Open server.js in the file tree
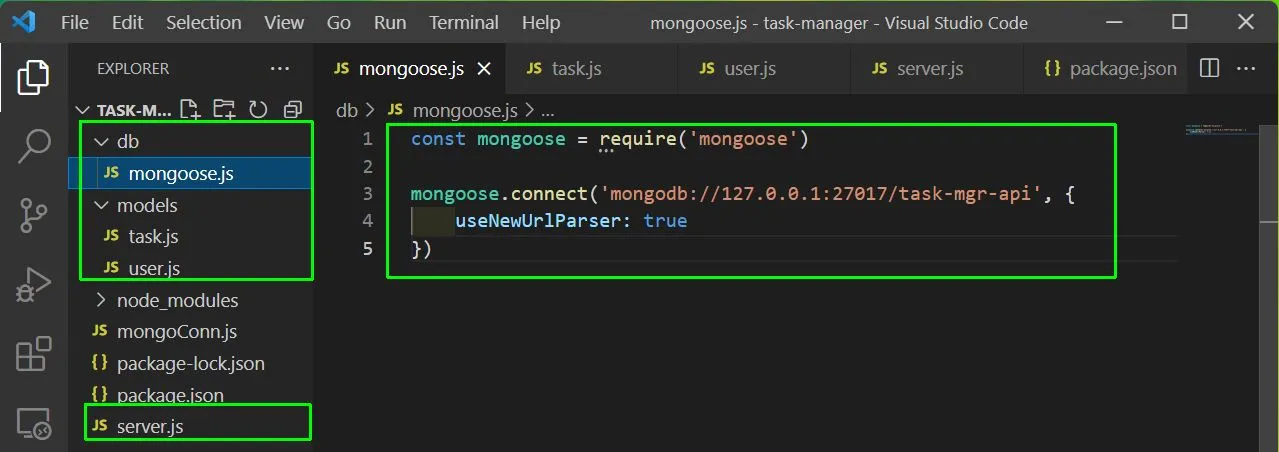Image resolution: width=1279 pixels, height=452 pixels. 191,427
